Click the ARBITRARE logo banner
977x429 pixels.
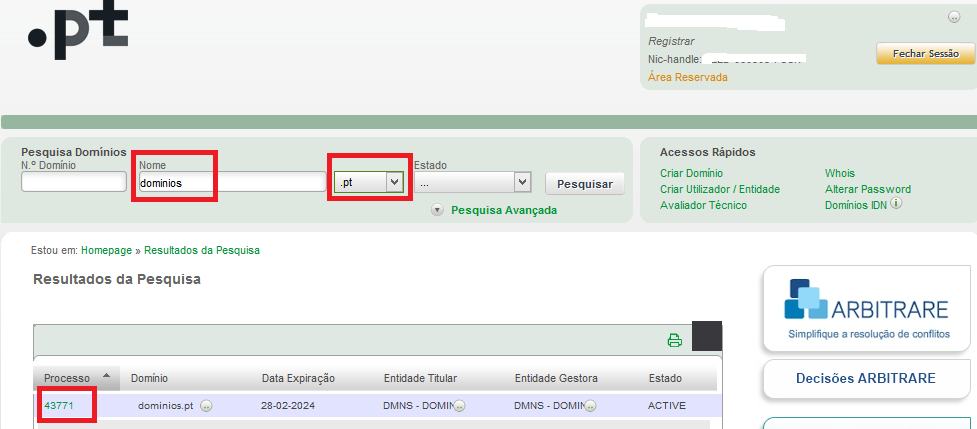(x=867, y=308)
